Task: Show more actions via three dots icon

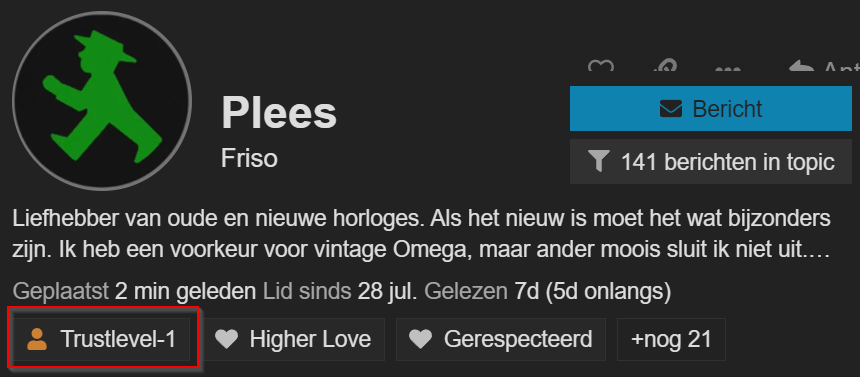Action: (728, 69)
